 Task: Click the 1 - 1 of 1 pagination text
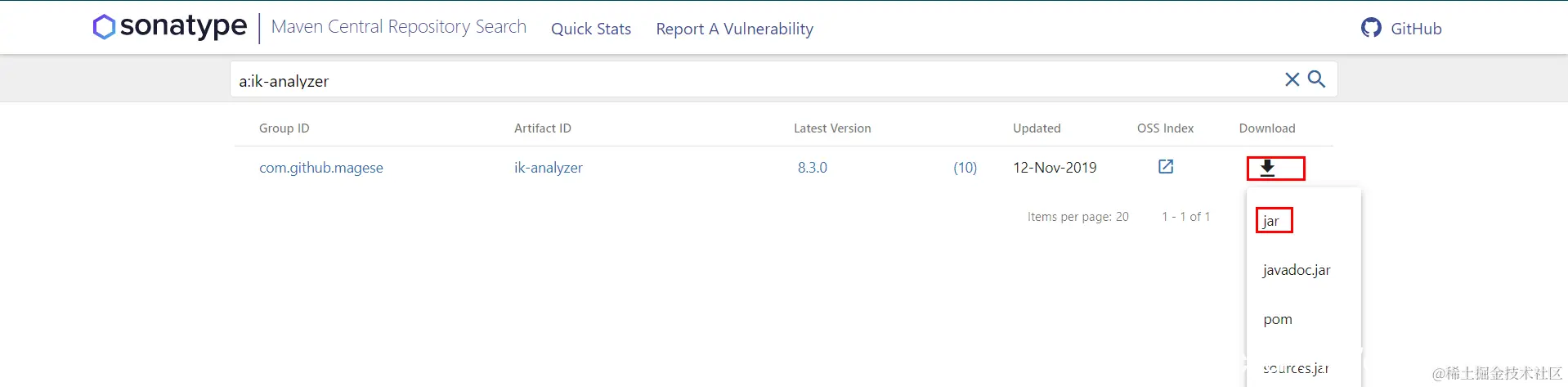click(x=1186, y=217)
